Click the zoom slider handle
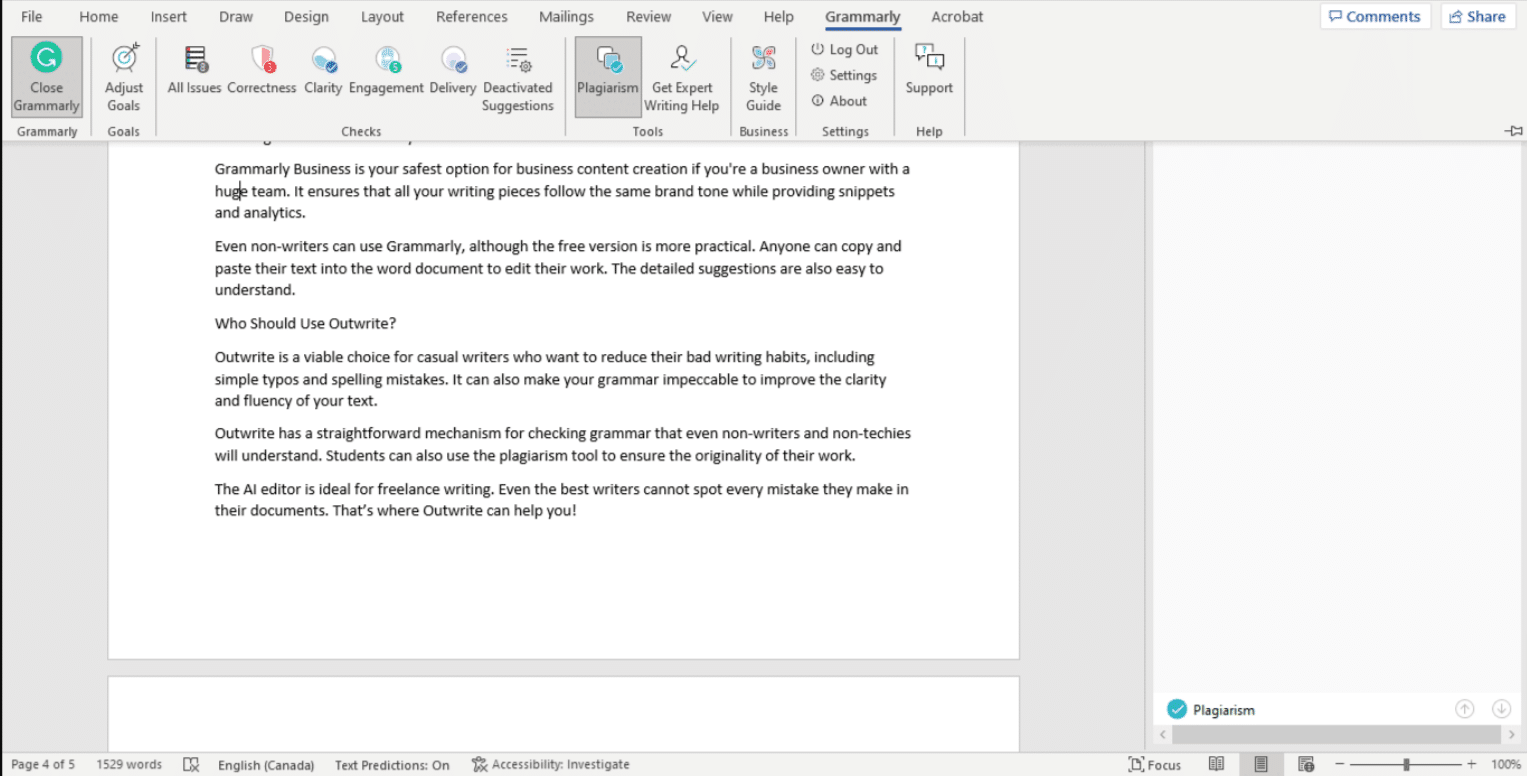The image size is (1527, 776). click(x=1406, y=764)
